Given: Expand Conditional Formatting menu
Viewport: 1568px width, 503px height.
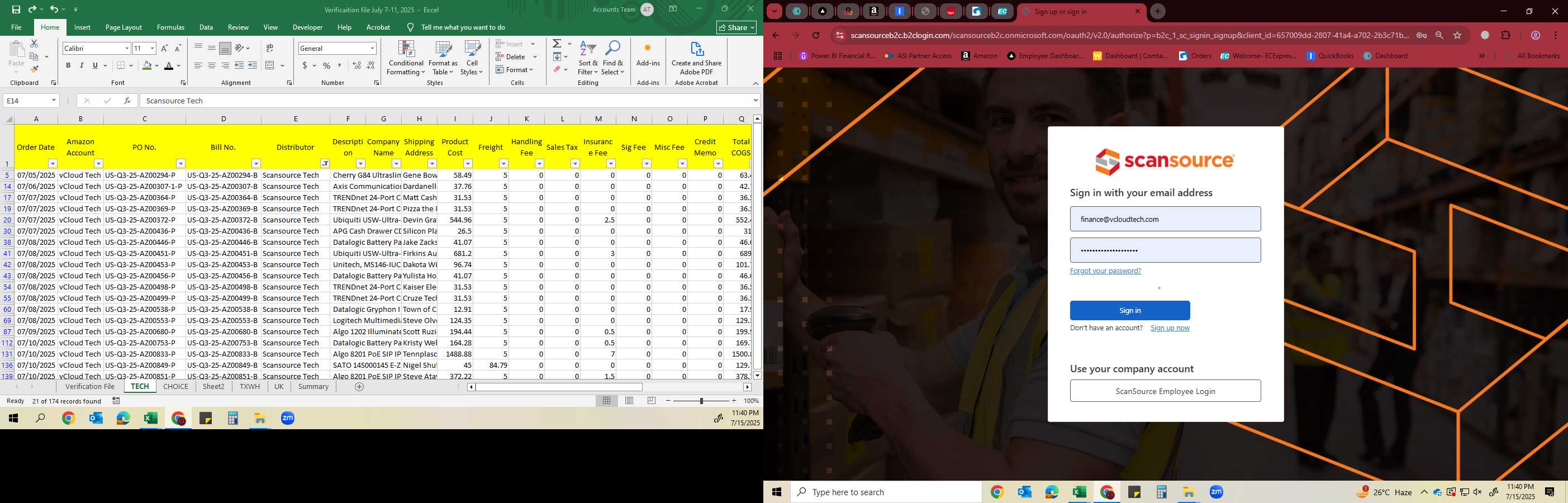Looking at the screenshot, I should pos(406,59).
